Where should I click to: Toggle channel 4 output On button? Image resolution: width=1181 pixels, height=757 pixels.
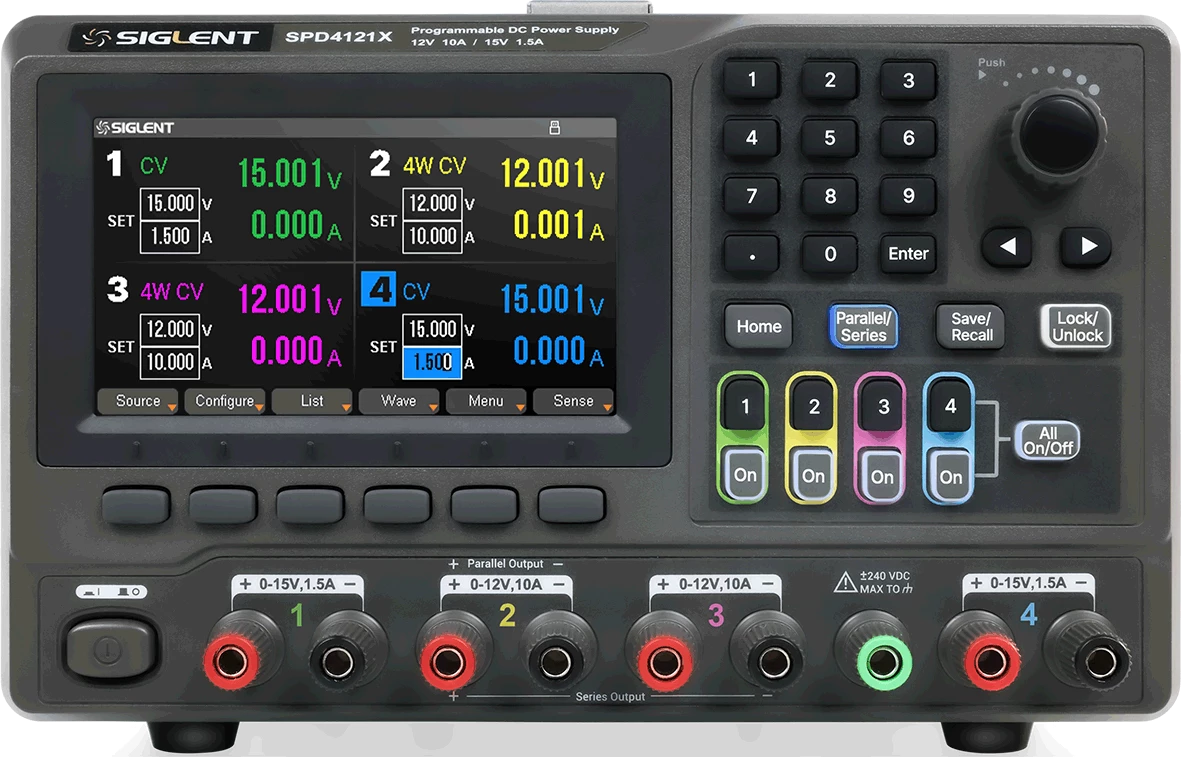point(951,477)
